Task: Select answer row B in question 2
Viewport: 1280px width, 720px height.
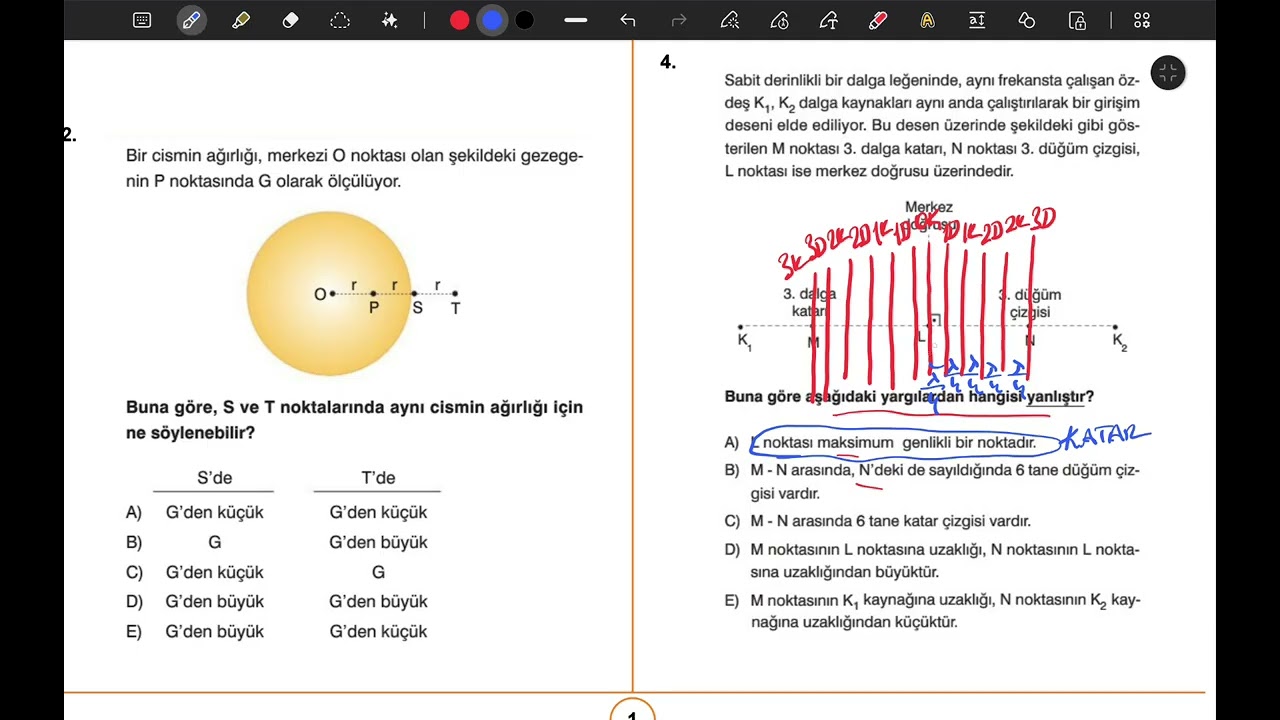Action: [277, 542]
